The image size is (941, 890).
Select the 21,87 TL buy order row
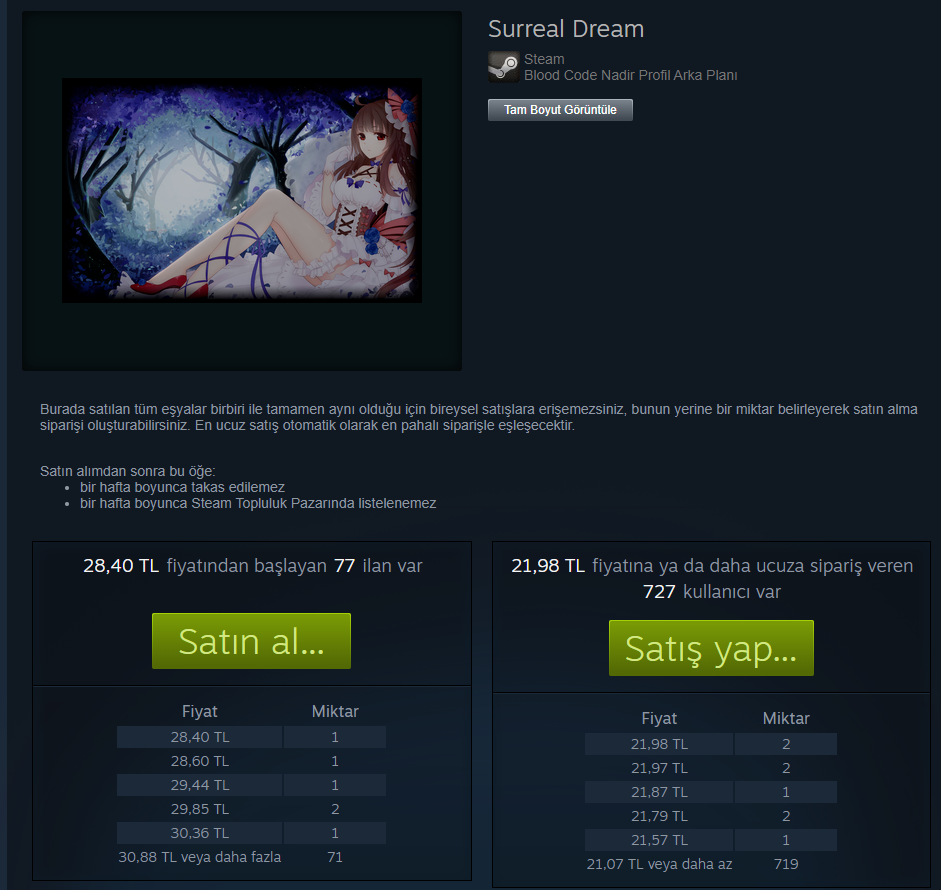[711, 792]
